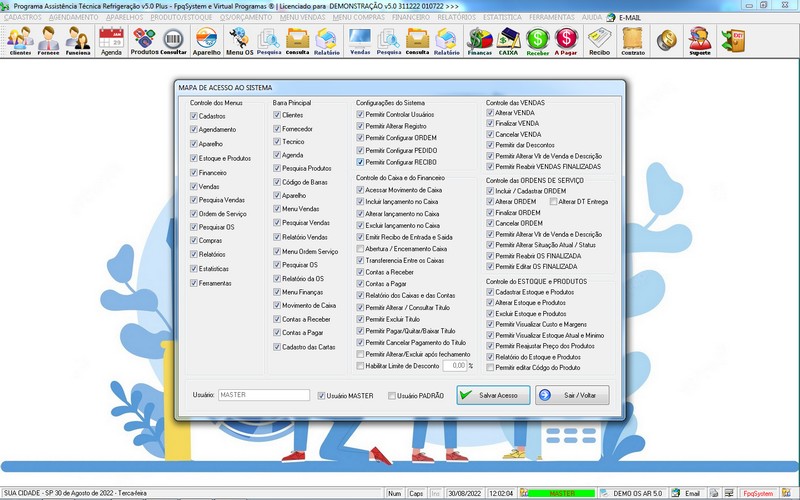
Task: Open the Produtos toolbar icon
Action: pyautogui.click(x=144, y=41)
